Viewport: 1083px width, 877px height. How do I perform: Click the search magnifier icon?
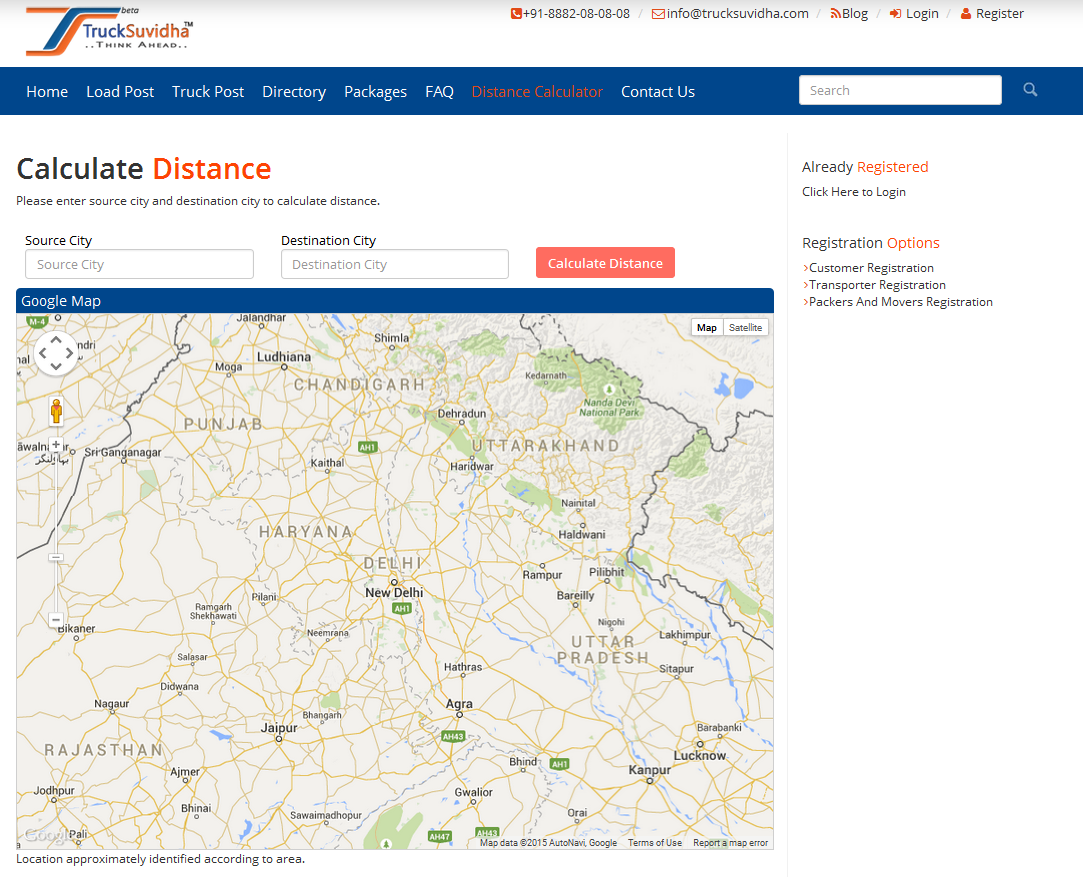[x=1030, y=90]
